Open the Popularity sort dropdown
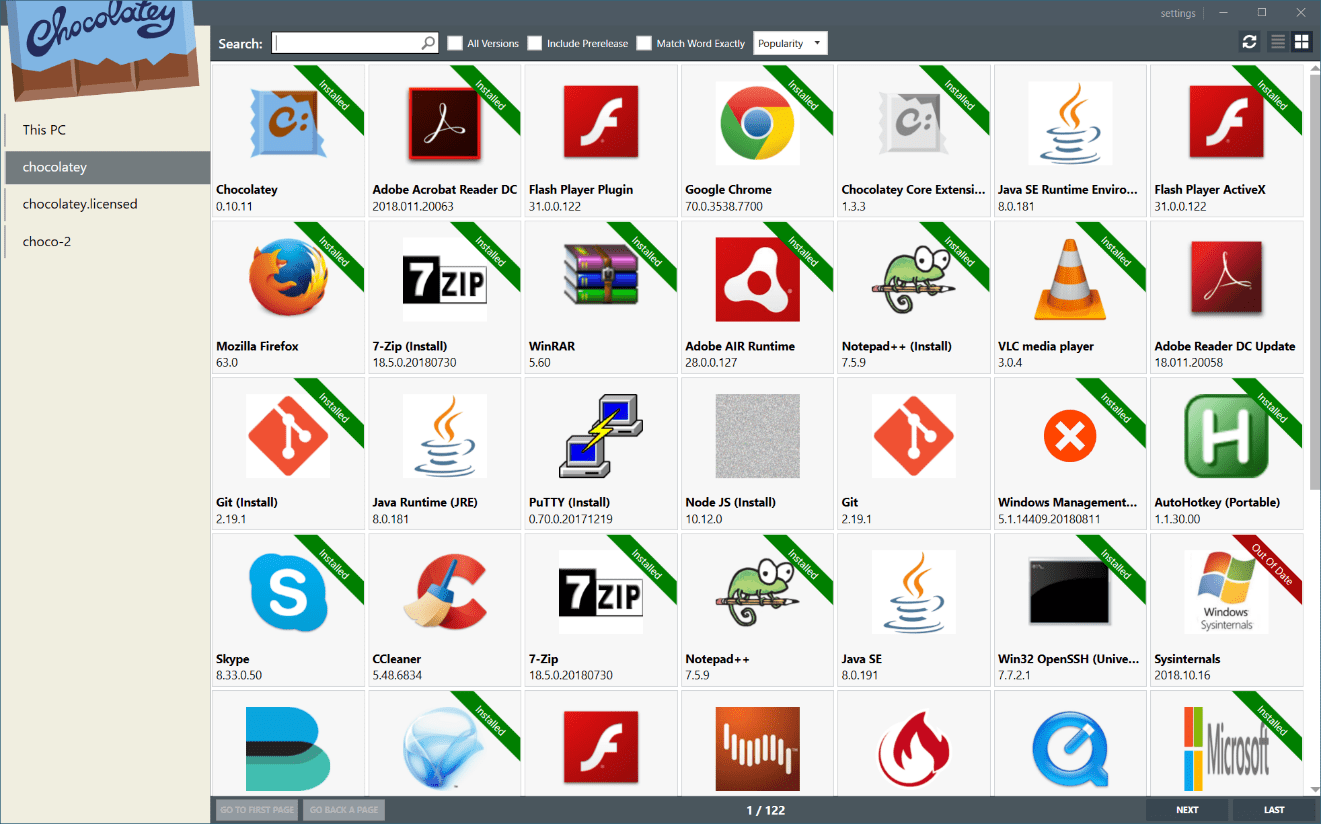Image resolution: width=1321 pixels, height=824 pixels. (790, 43)
